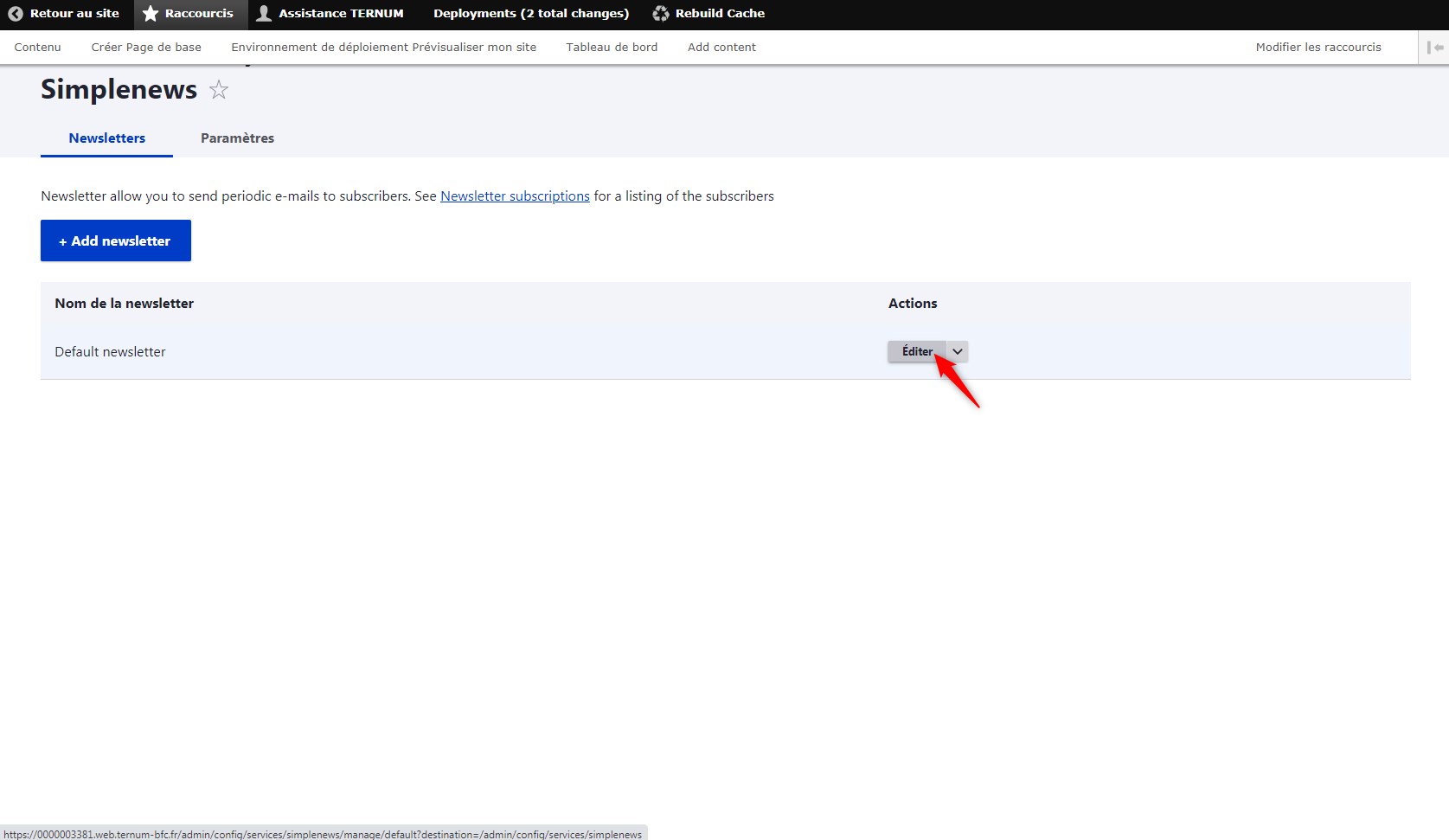Click the Assistance TERNUM user icon
This screenshot has height=840, width=1449.
point(264,14)
